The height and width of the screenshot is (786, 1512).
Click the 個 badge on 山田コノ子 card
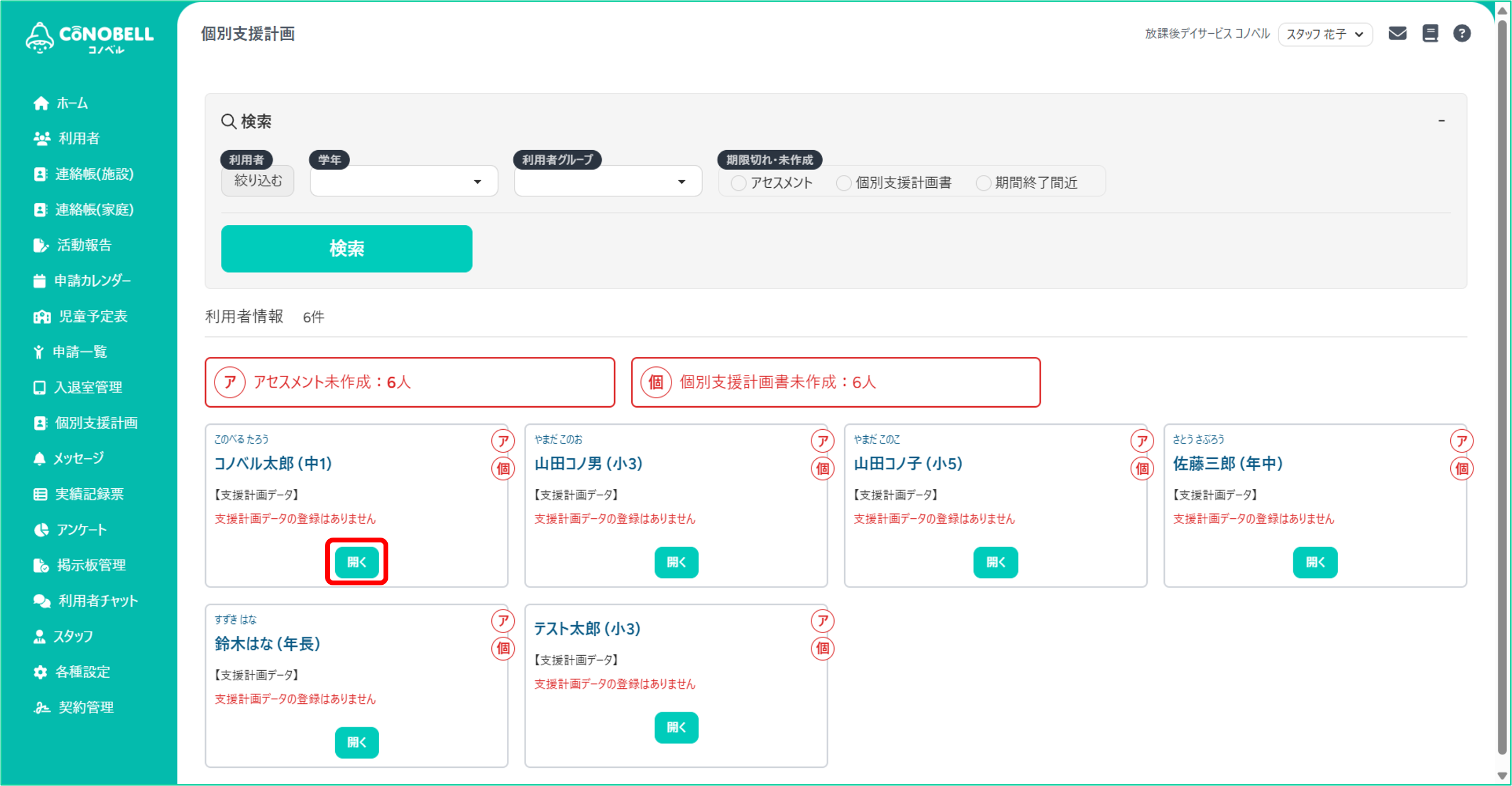point(1141,468)
